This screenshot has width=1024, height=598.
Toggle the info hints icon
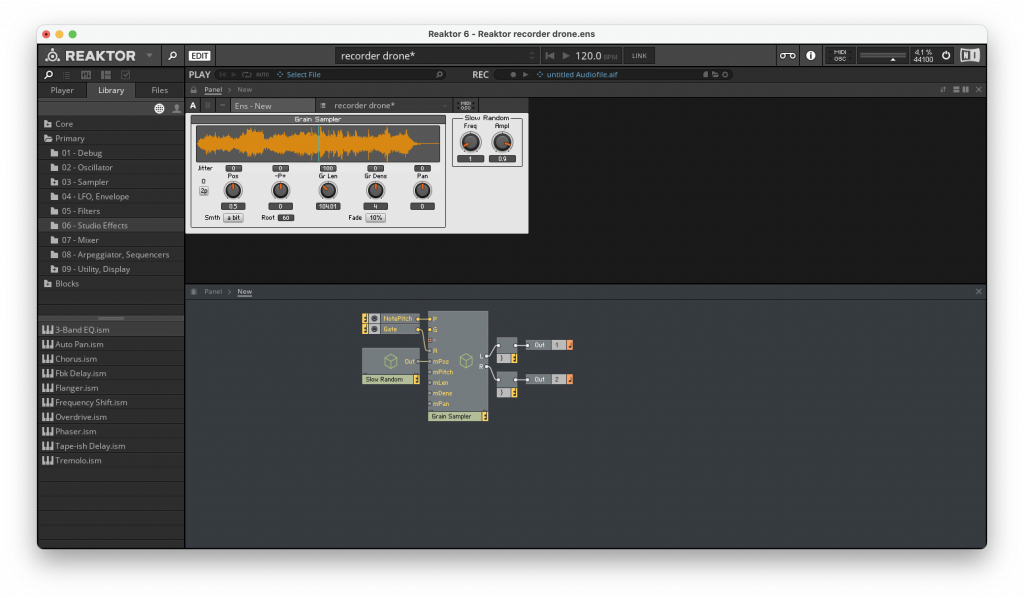[810, 55]
